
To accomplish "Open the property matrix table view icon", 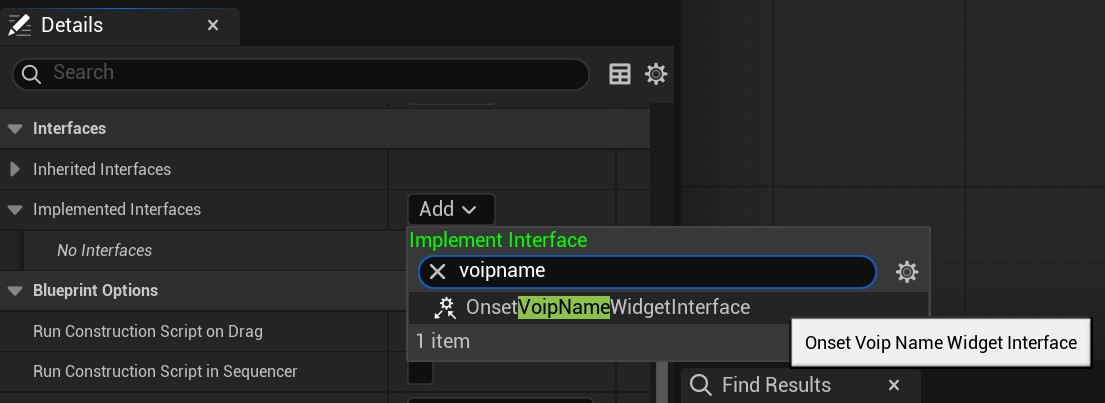I will [619, 74].
